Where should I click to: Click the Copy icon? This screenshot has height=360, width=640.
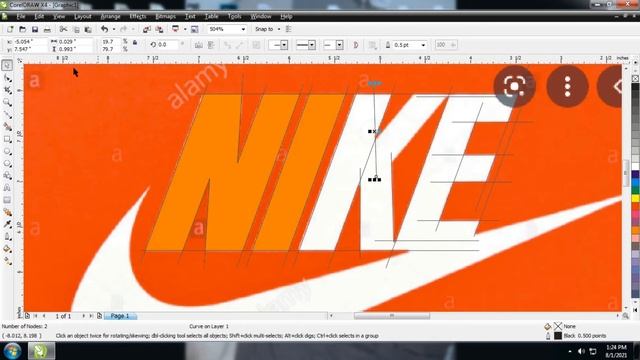(76, 29)
